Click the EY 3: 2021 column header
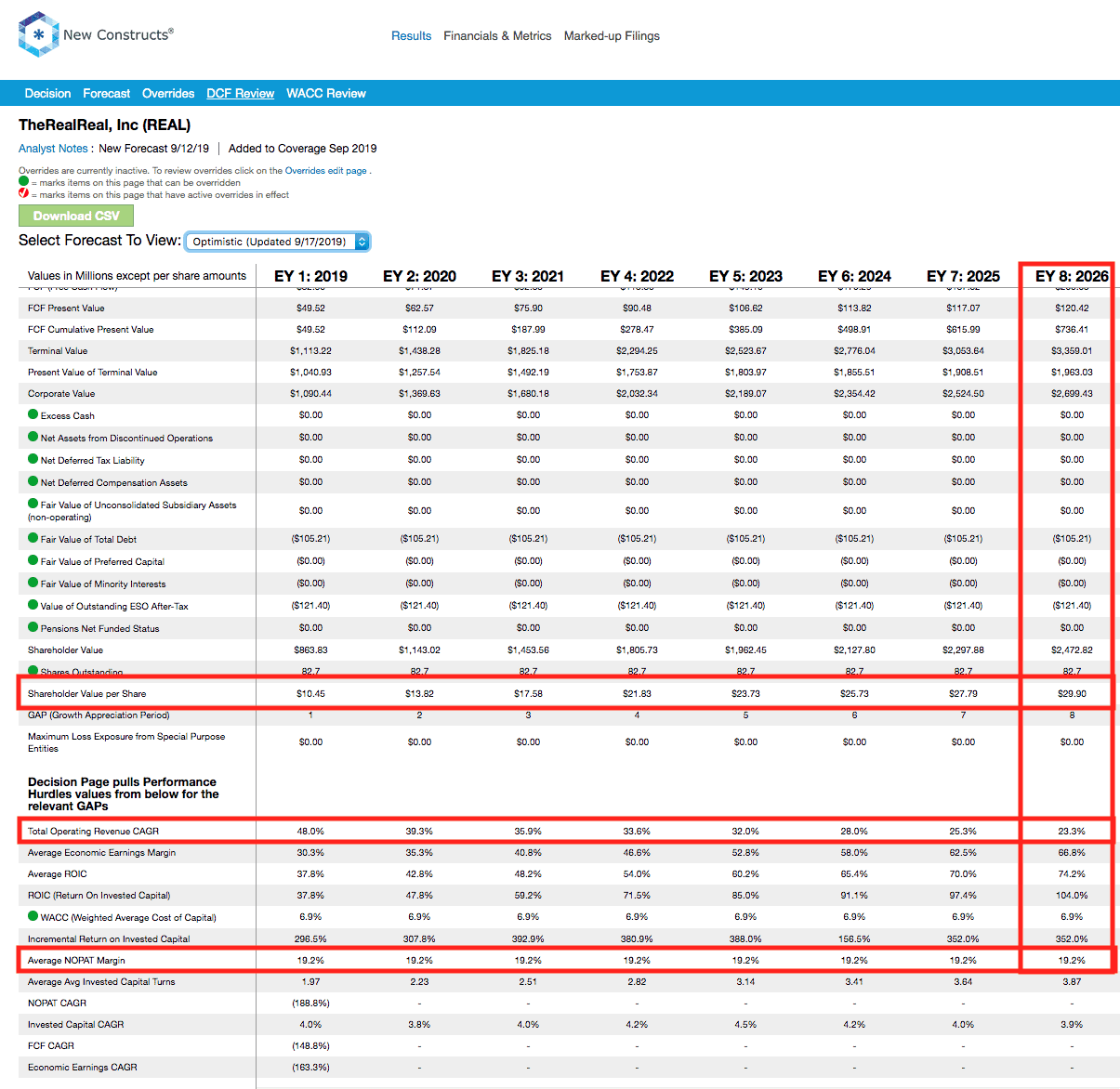The width and height of the screenshot is (1120, 1089). [x=528, y=276]
